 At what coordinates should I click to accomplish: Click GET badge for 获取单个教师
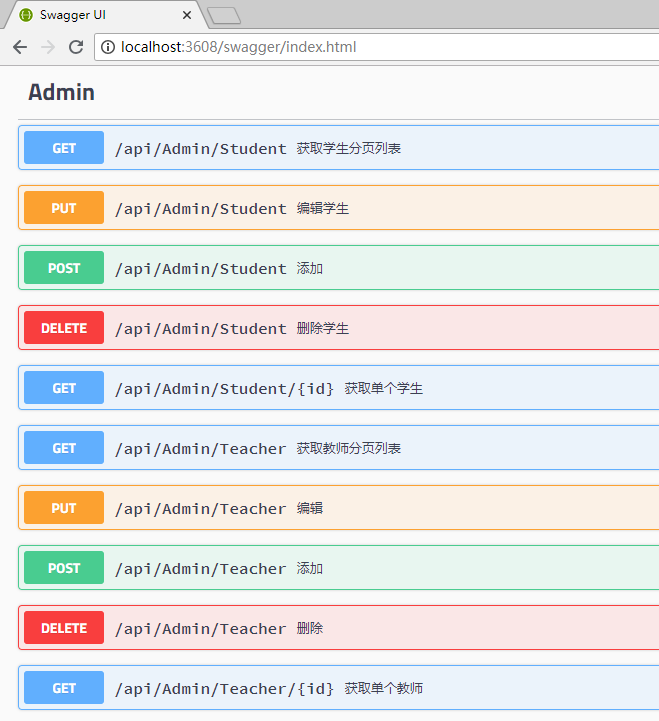(64, 688)
